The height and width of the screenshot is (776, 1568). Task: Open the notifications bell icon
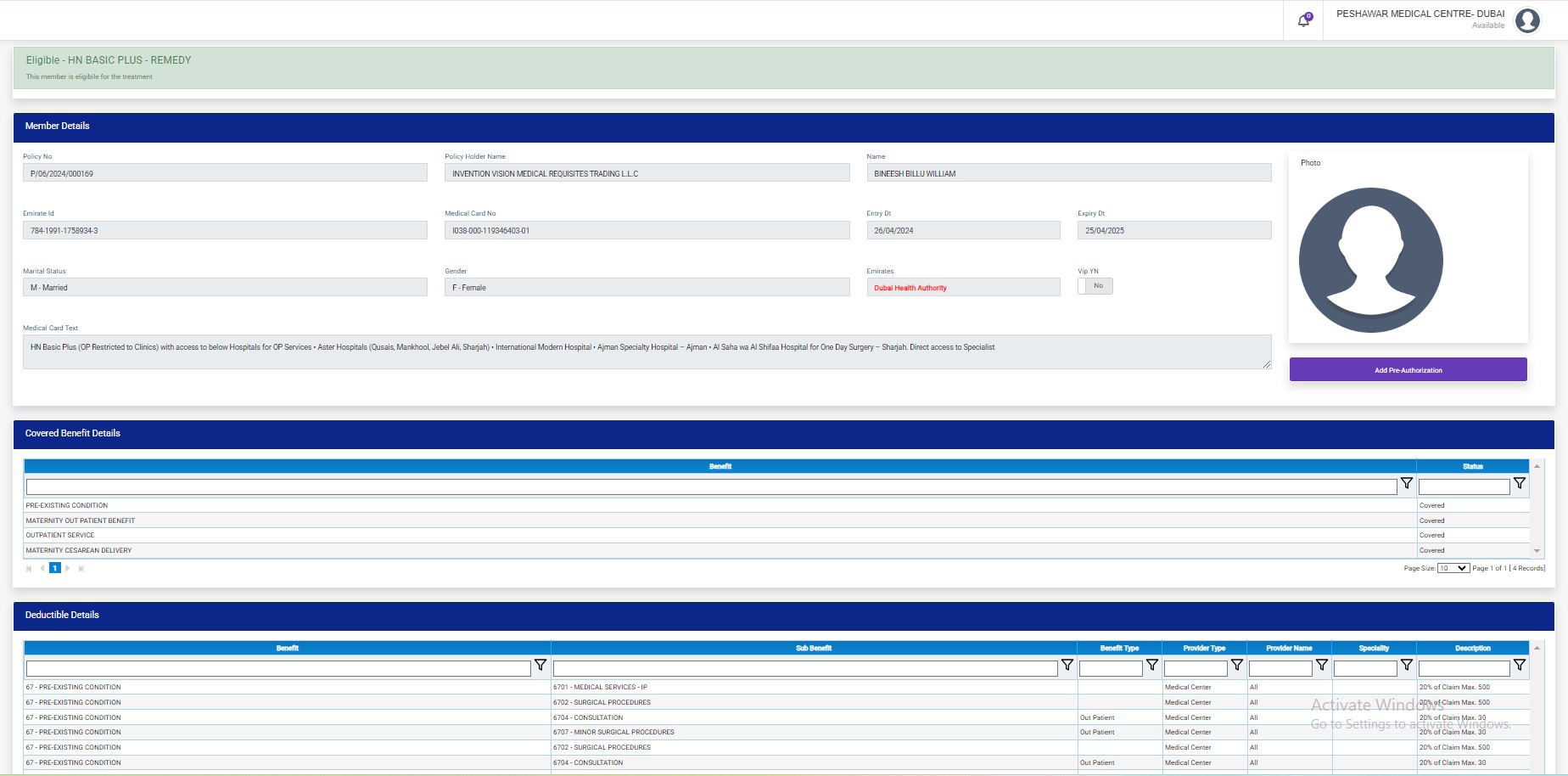click(x=1303, y=20)
